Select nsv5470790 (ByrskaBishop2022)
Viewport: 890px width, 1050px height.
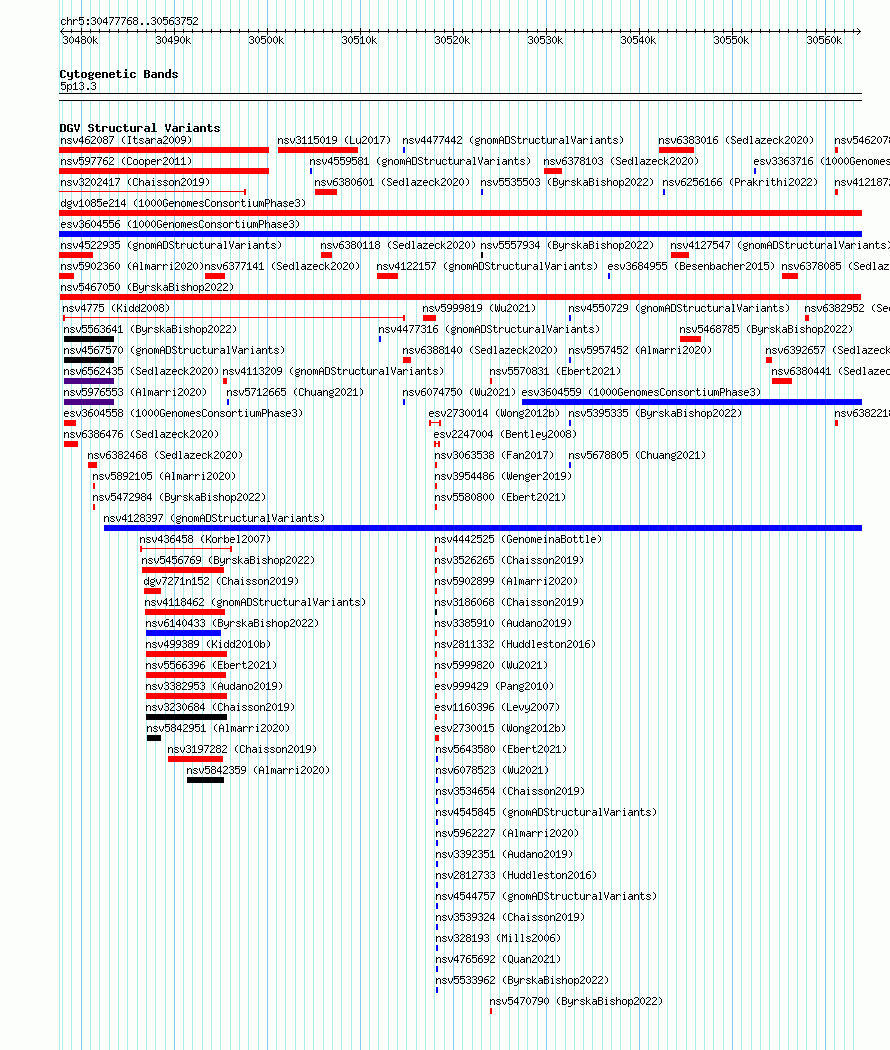click(x=576, y=1001)
